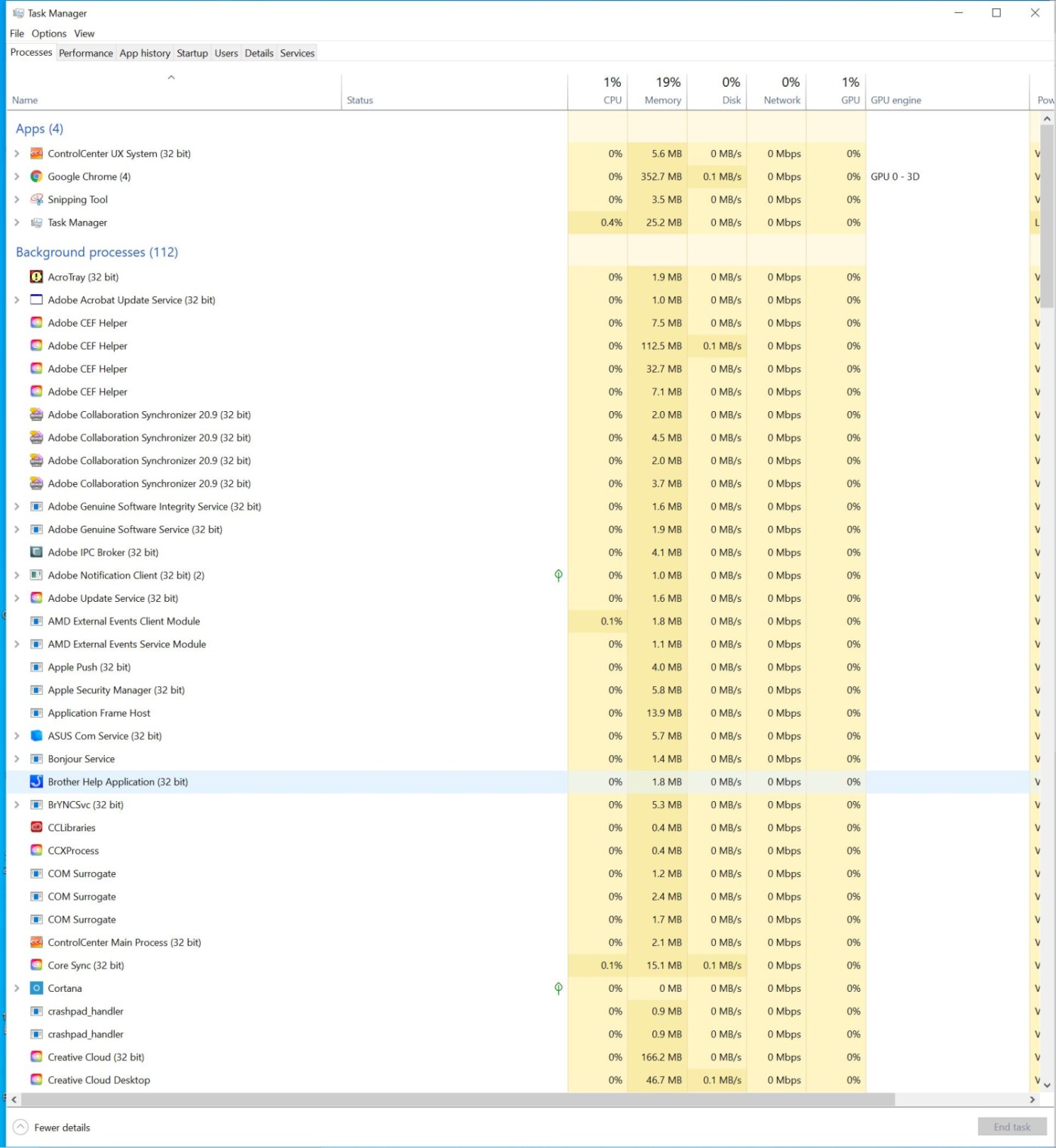Click the Apps (4) group heading
This screenshot has width=1056, height=1148.
point(39,129)
